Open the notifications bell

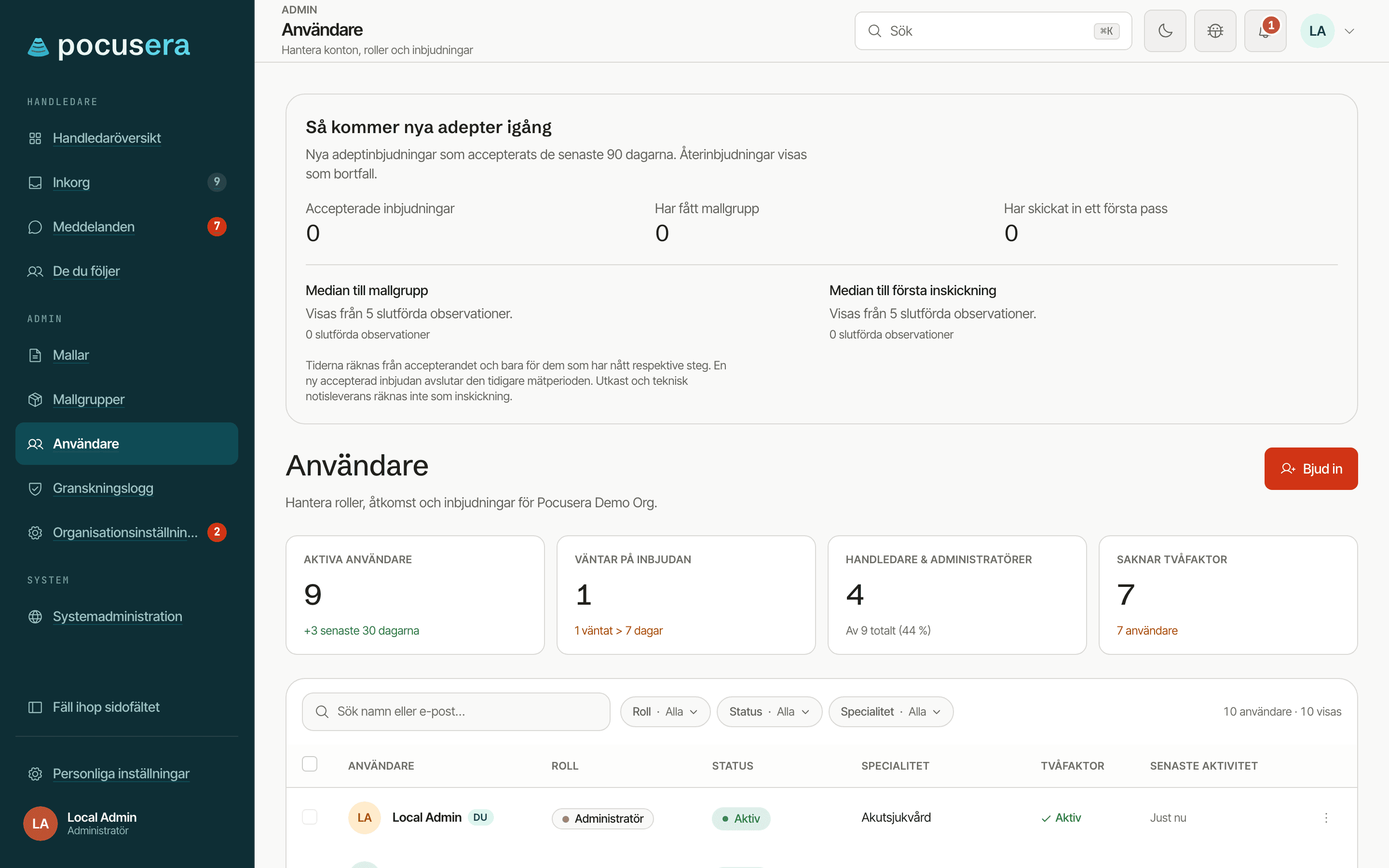pos(1265,31)
